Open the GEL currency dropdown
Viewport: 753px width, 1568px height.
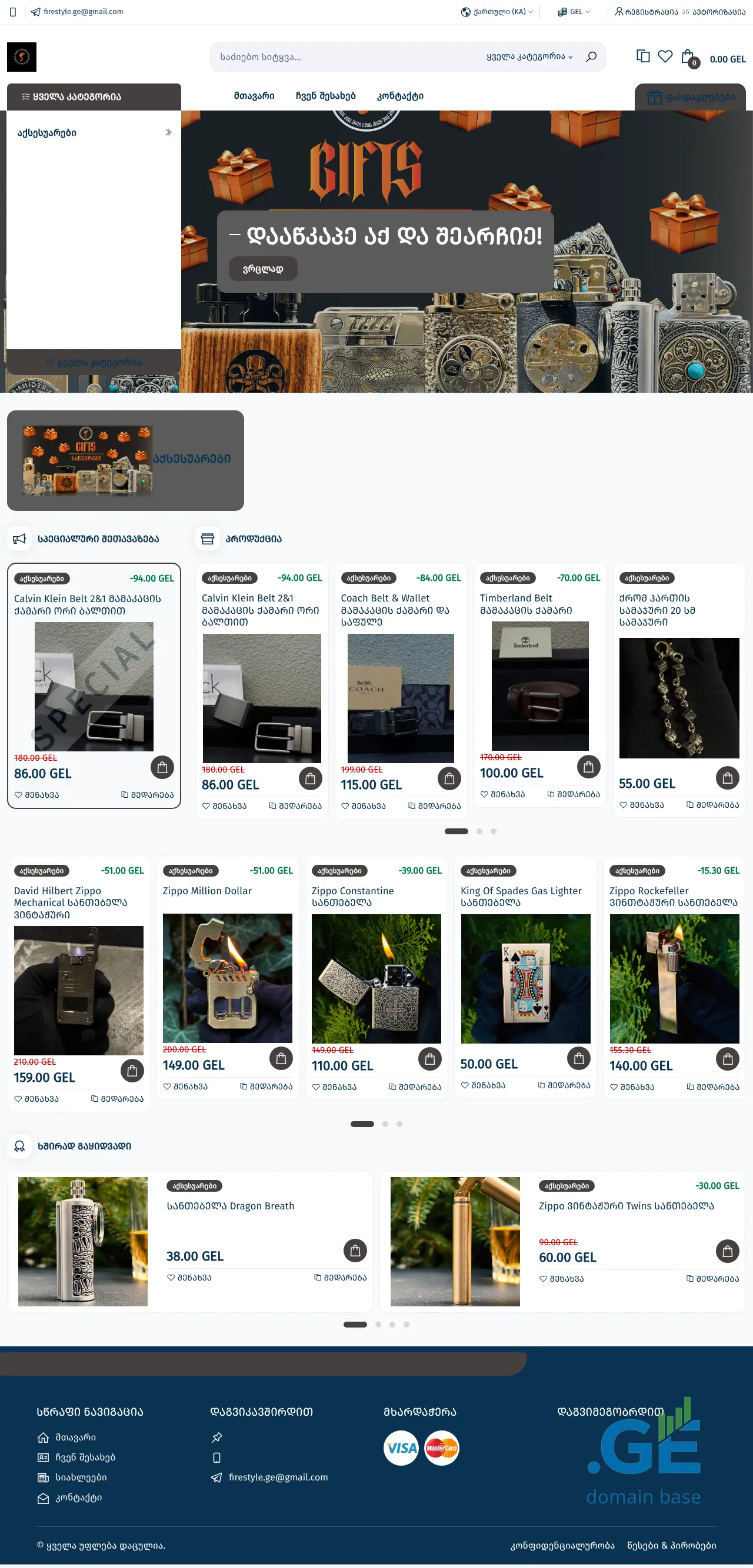pos(574,12)
